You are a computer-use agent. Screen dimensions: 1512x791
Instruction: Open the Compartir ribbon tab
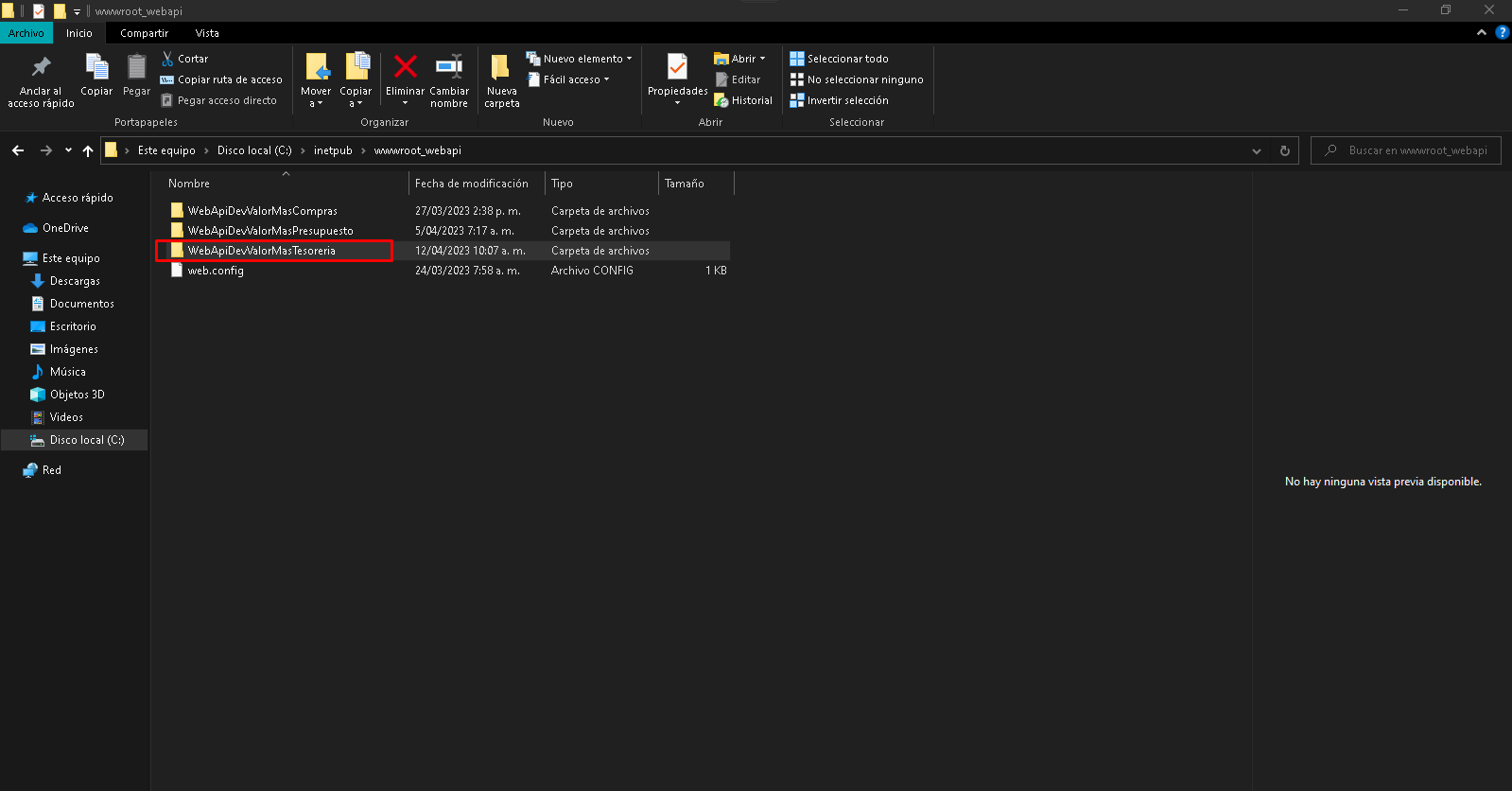144,33
